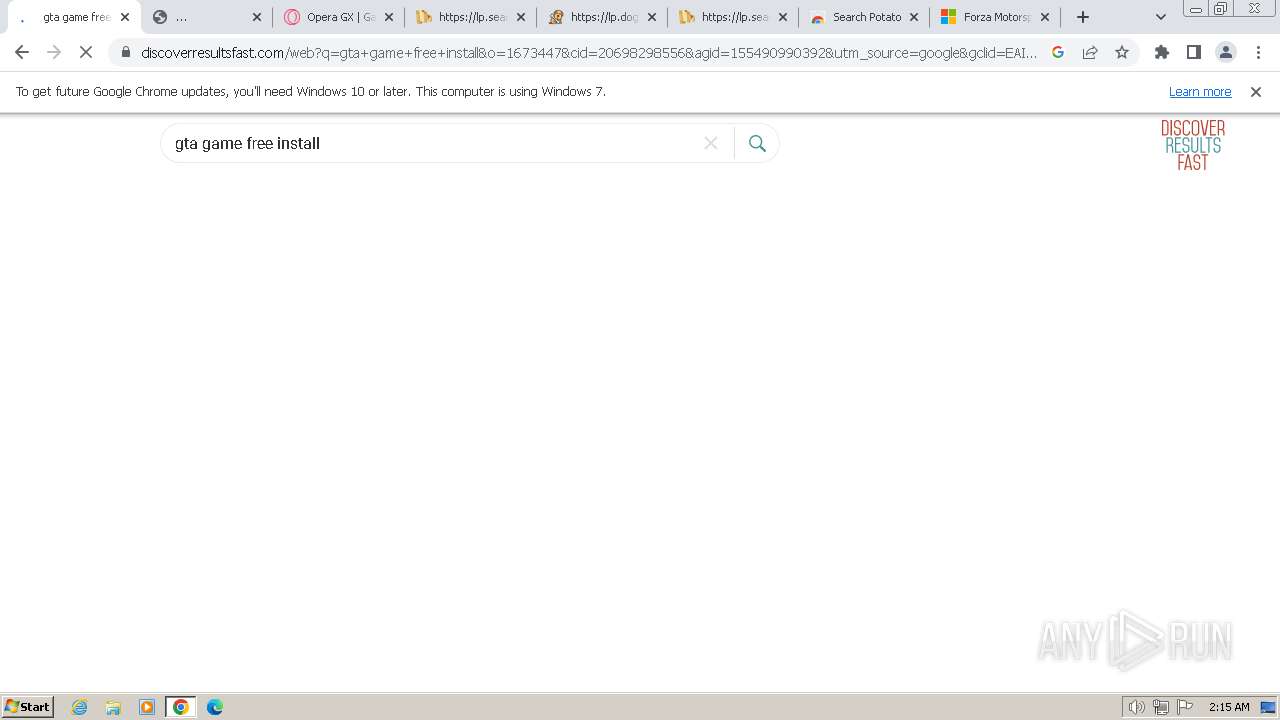Switch to the lp.dog tab
This screenshot has height=720, width=1280.
pyautogui.click(x=602, y=18)
